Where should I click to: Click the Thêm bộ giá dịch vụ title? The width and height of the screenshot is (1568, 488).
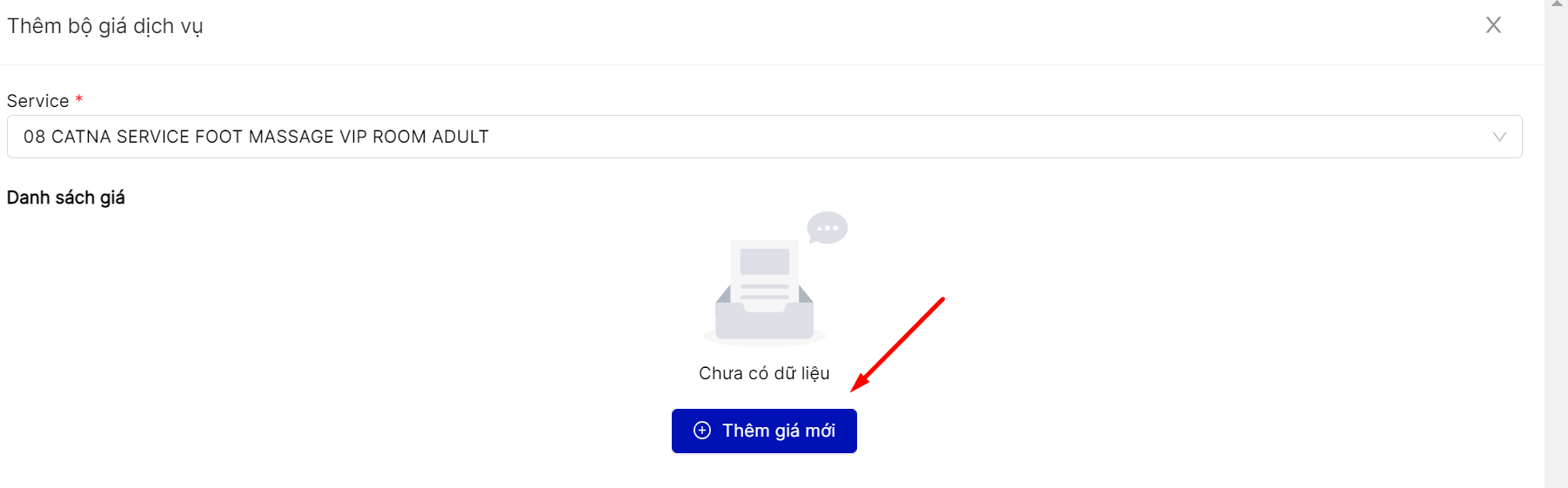(105, 26)
